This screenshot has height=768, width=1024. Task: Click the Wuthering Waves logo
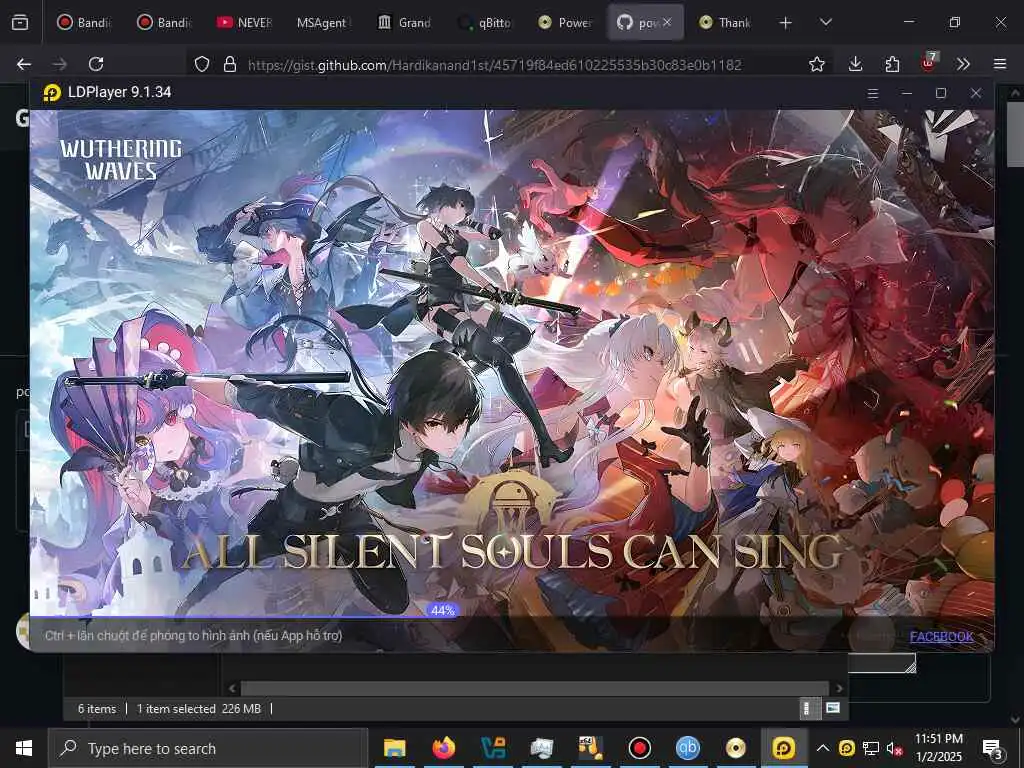point(121,159)
